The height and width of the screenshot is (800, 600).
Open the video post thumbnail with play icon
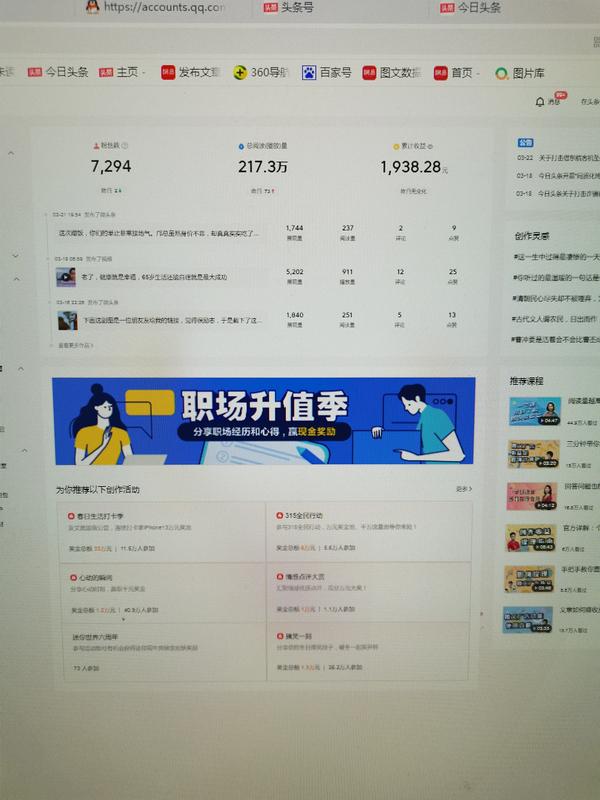(66, 277)
